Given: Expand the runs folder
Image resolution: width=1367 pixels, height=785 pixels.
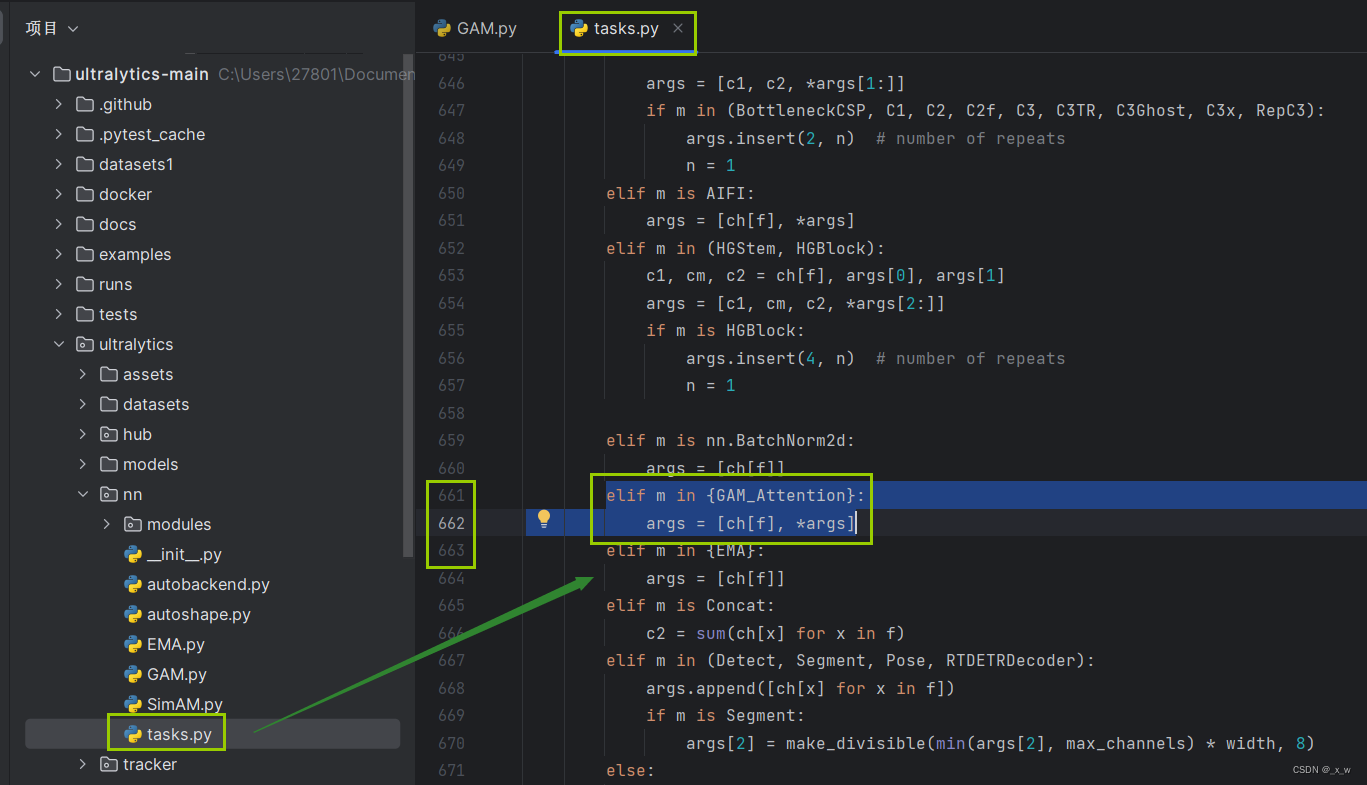Looking at the screenshot, I should [59, 284].
